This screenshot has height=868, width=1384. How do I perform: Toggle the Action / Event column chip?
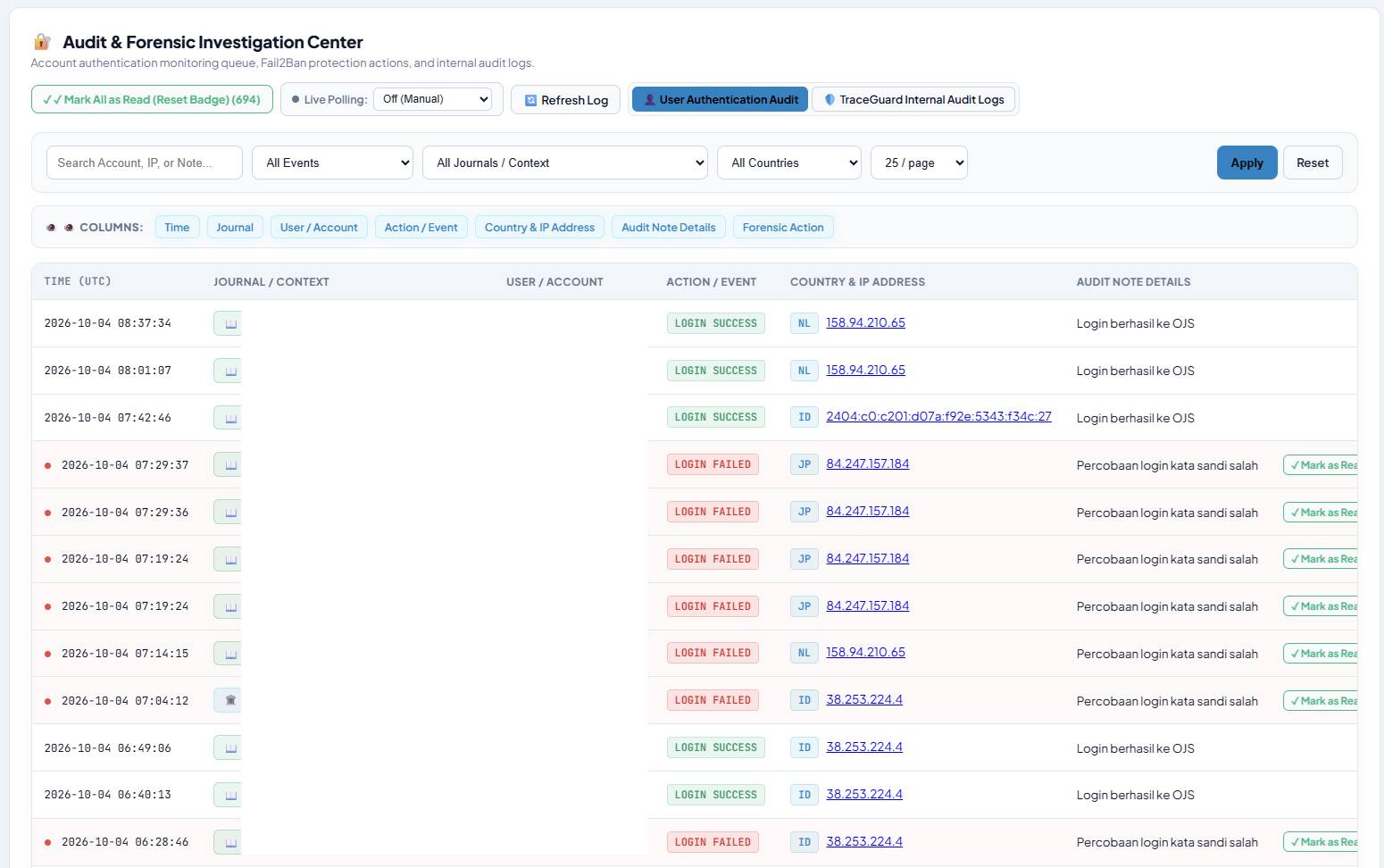tap(421, 228)
